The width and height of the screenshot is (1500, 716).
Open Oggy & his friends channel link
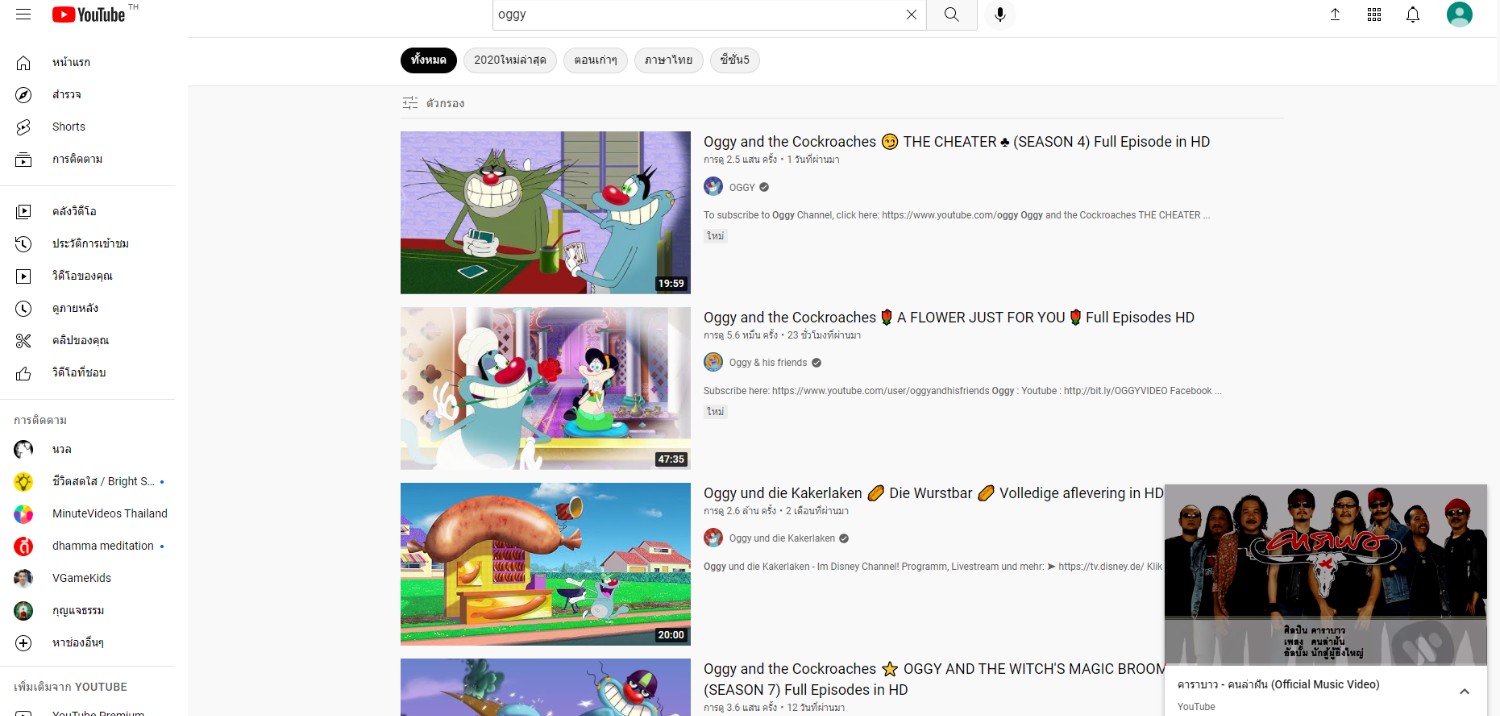[x=768, y=363]
